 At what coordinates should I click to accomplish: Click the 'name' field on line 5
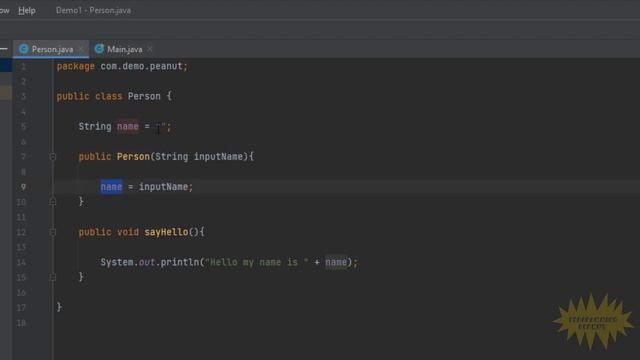pyautogui.click(x=128, y=127)
